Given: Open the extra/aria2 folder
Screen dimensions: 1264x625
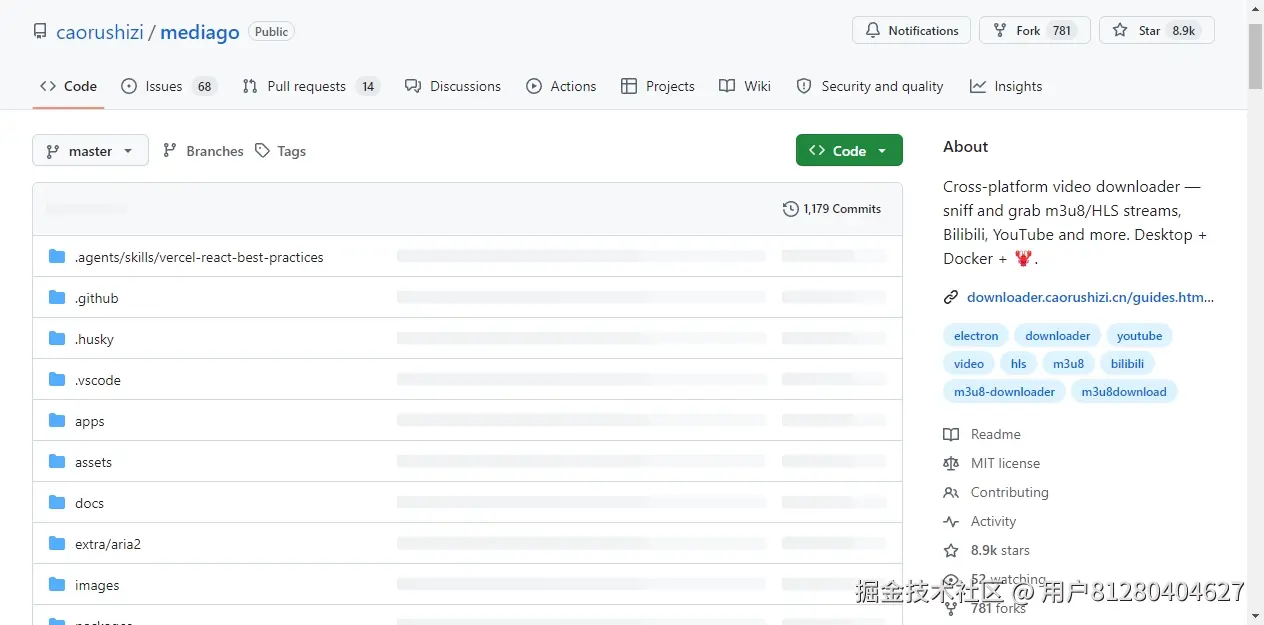Looking at the screenshot, I should [x=108, y=544].
